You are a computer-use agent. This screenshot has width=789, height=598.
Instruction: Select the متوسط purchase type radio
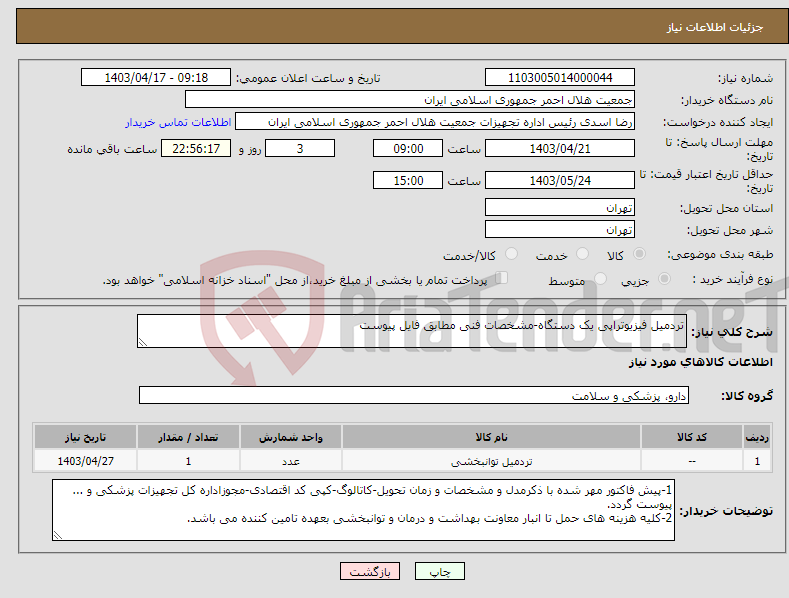(600, 278)
